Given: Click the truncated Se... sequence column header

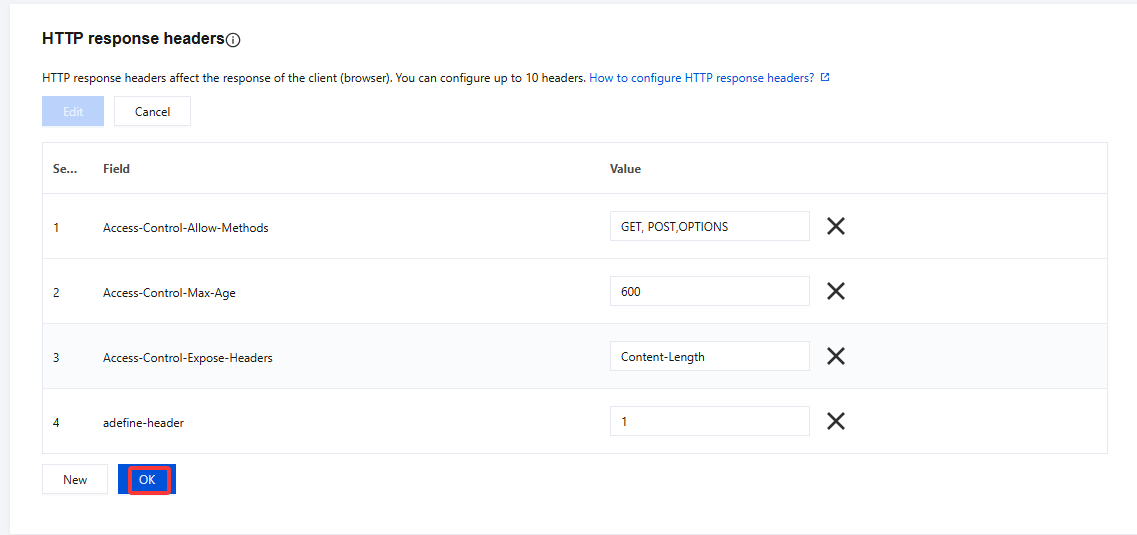Looking at the screenshot, I should click(x=65, y=169).
